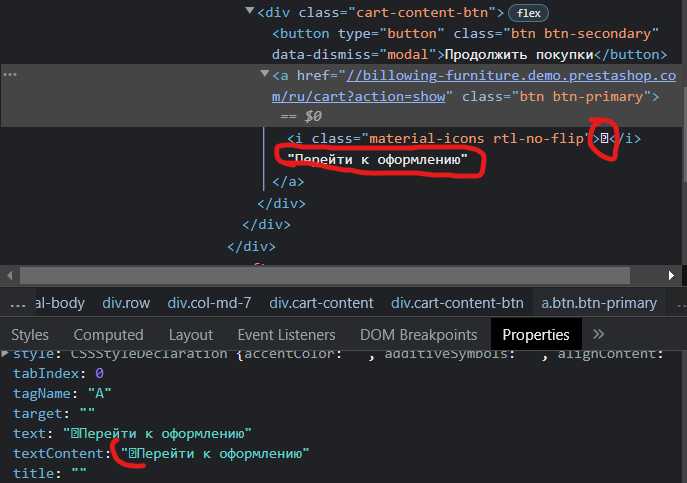Switch to the Event Listeners tab
687x483 pixels.
pos(286,335)
